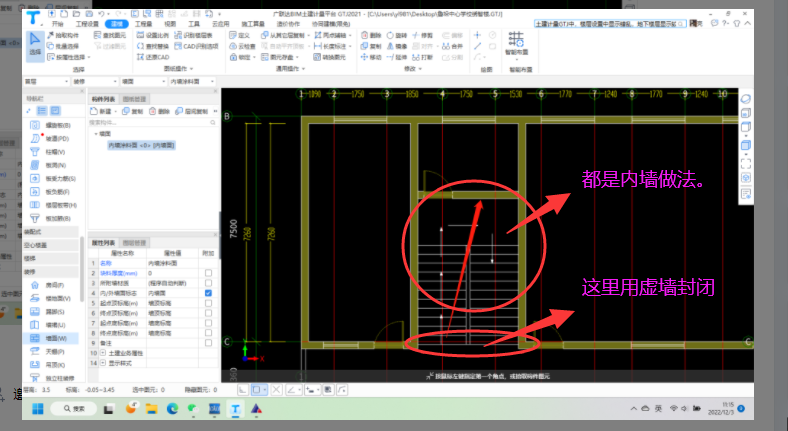This screenshot has width=788, height=431.
Task: Open the 工程量 ribbon tab
Action: pos(143,24)
